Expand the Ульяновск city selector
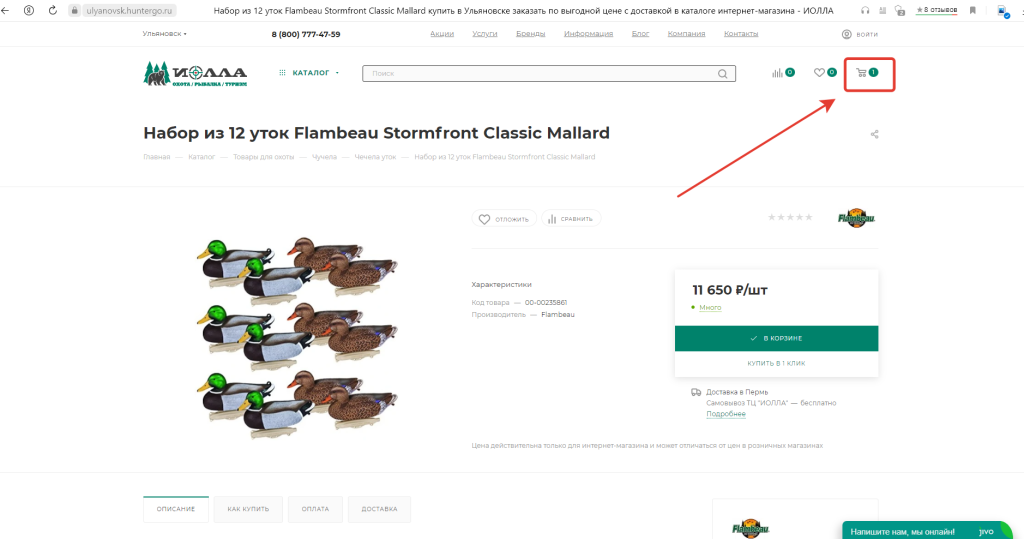This screenshot has height=539, width=1024. tap(165, 34)
